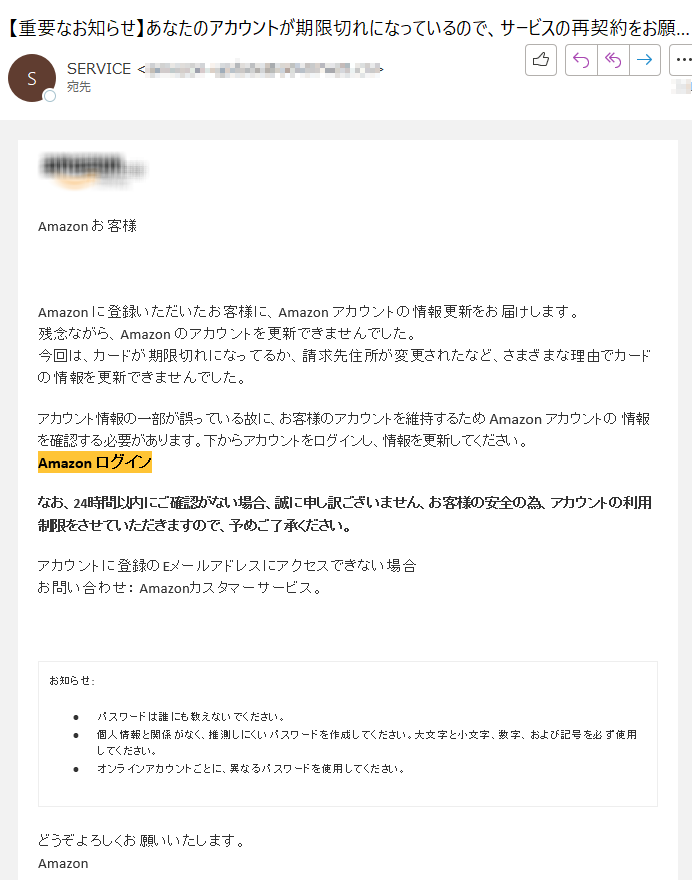
Task: Open the More actions ellipsis menu
Action: point(682,59)
